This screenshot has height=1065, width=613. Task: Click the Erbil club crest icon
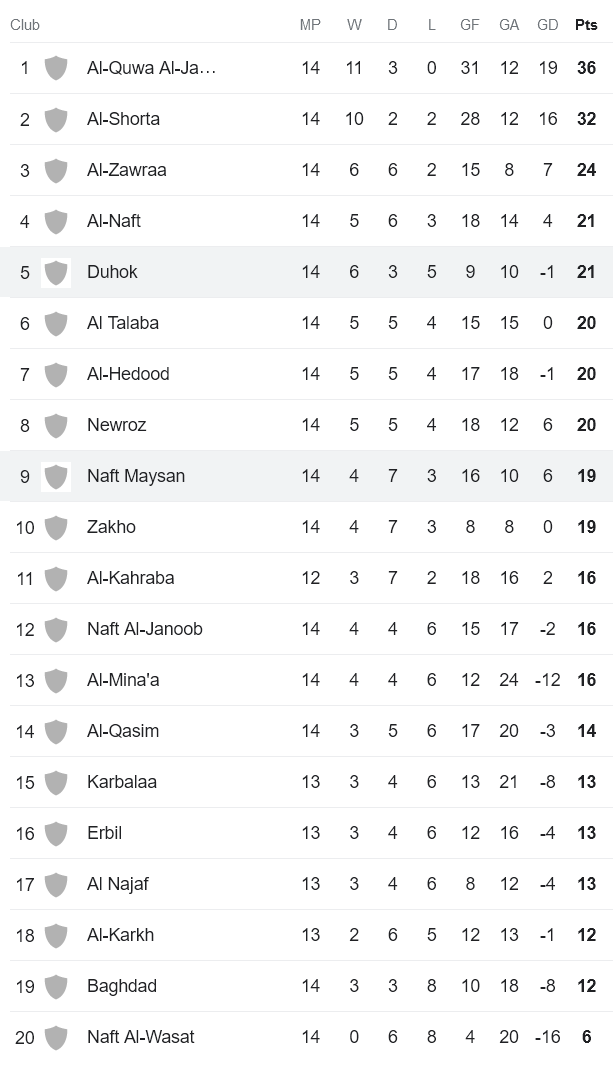click(56, 833)
